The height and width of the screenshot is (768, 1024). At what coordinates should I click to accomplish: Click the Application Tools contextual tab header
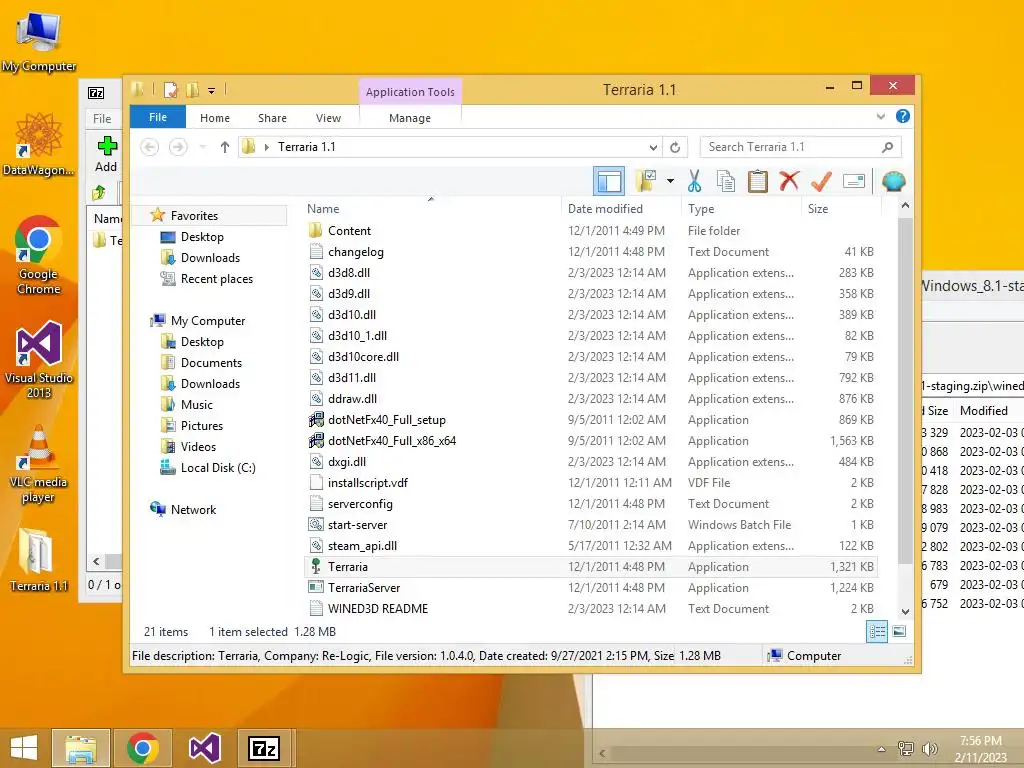(410, 92)
